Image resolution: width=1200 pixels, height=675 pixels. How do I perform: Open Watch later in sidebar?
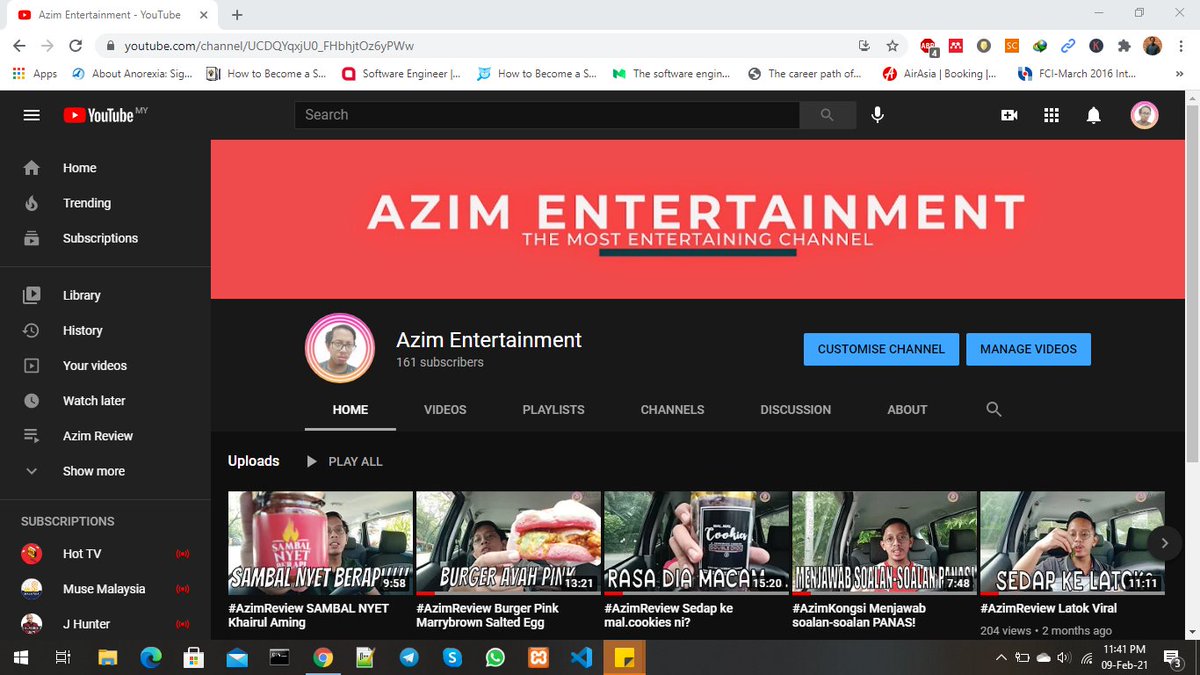(x=92, y=400)
